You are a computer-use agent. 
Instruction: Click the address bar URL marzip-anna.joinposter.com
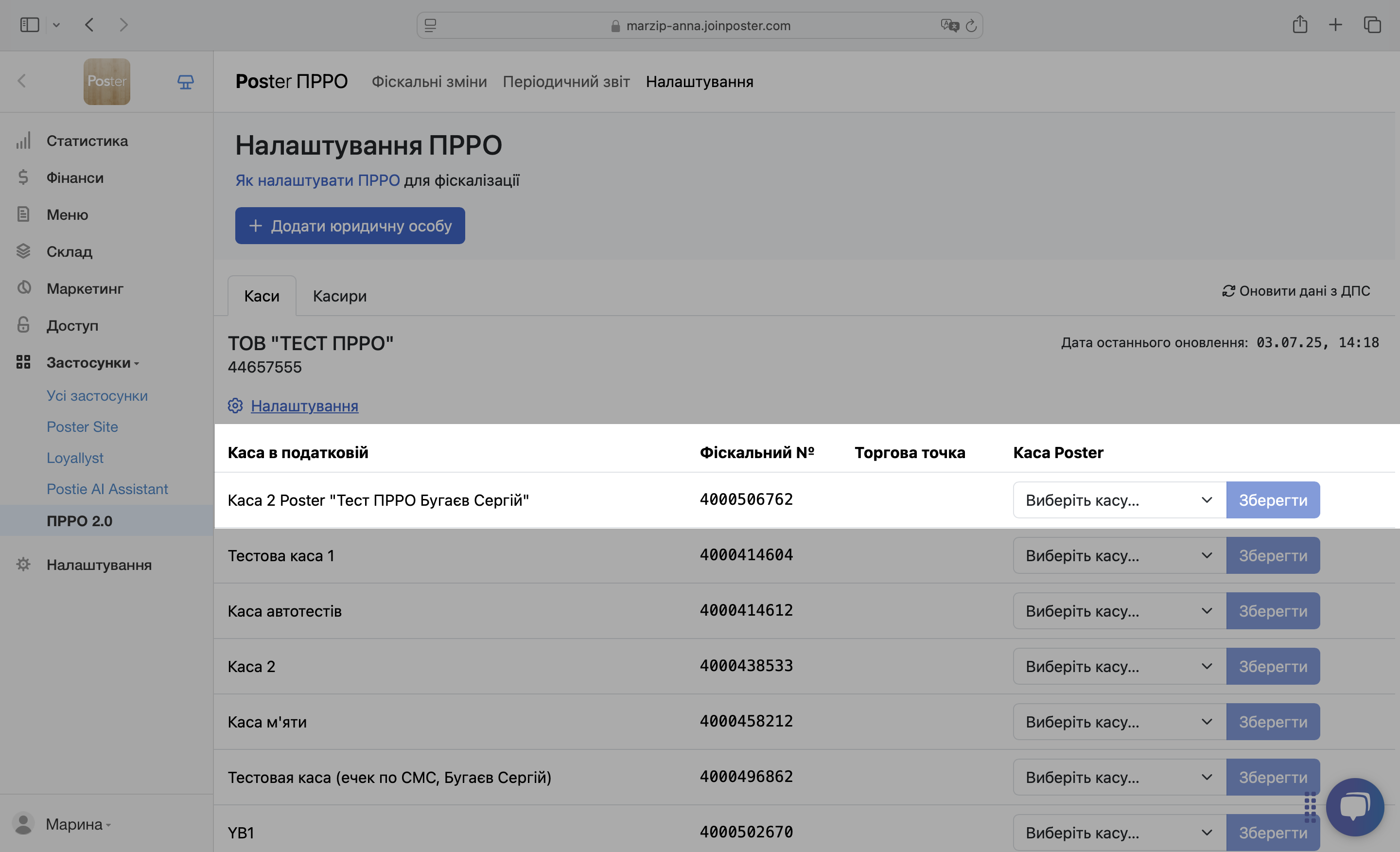pyautogui.click(x=708, y=26)
